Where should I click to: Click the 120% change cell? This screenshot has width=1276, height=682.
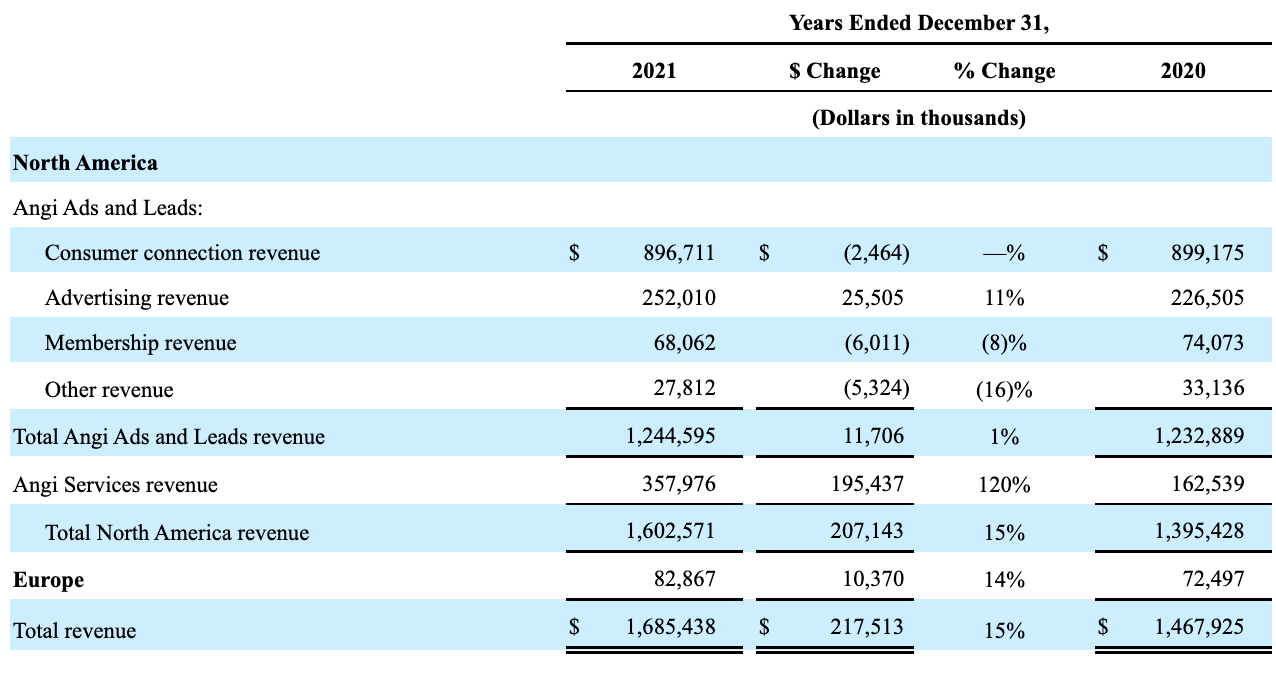1004,485
